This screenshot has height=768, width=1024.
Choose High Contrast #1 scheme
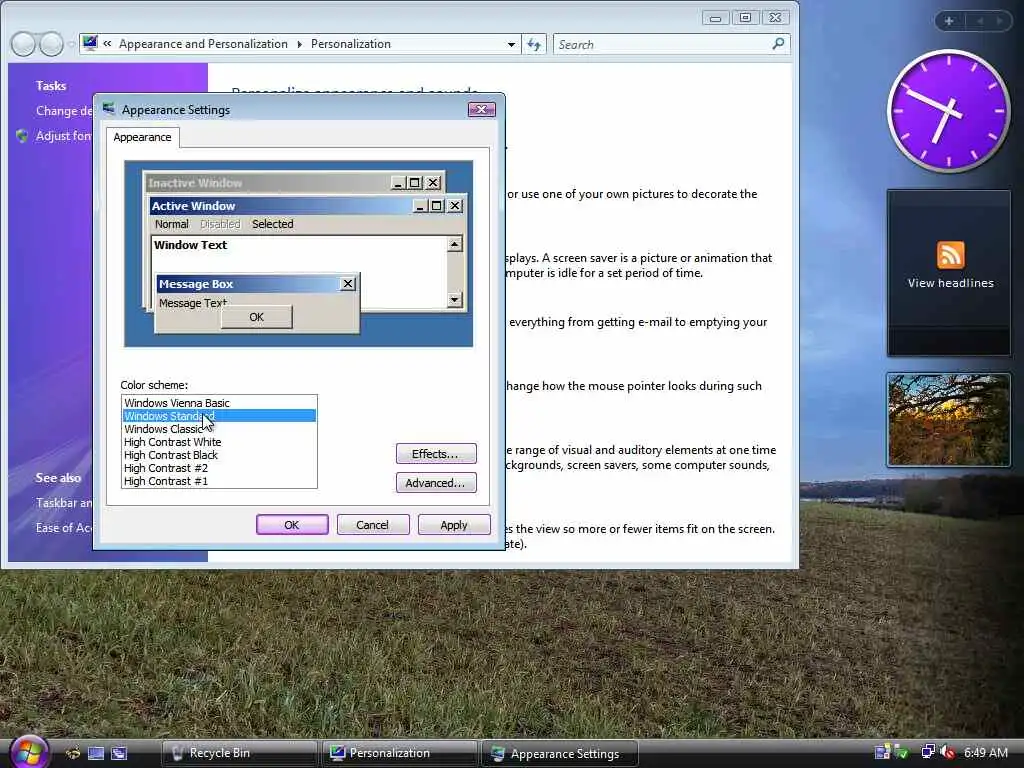point(219,481)
